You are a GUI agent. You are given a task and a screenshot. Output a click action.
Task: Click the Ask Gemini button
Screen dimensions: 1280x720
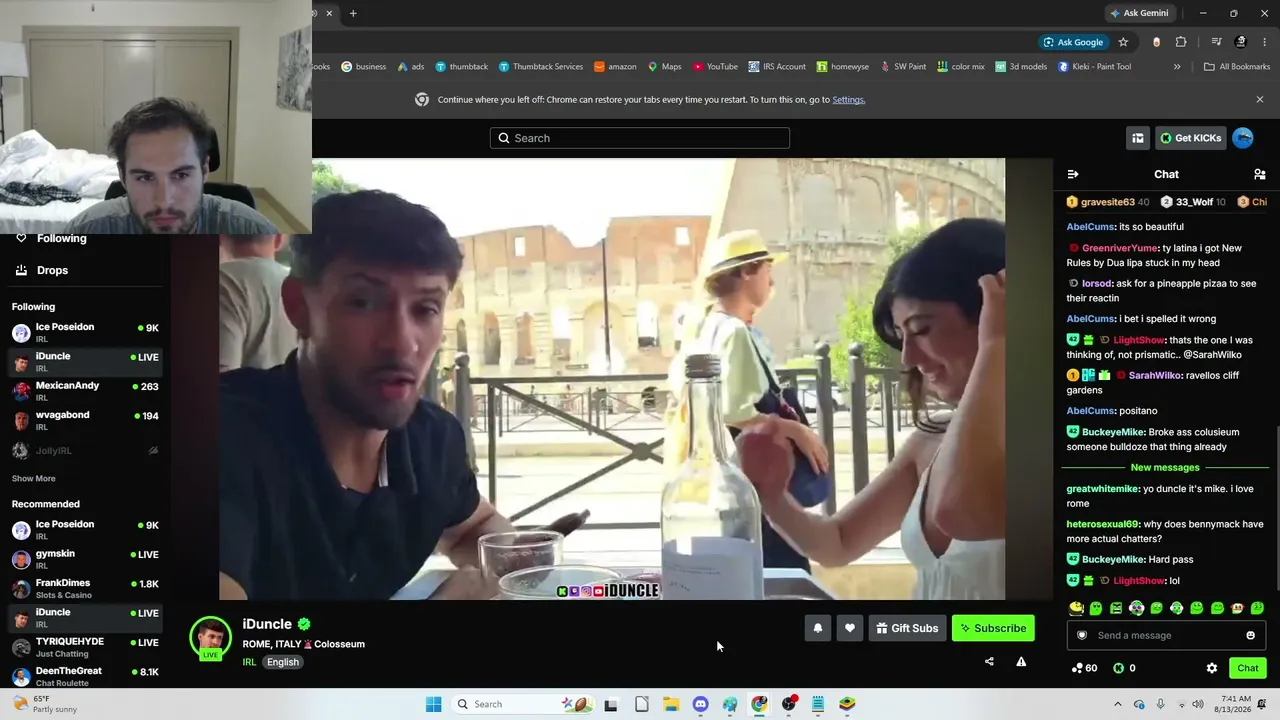pos(1138,13)
